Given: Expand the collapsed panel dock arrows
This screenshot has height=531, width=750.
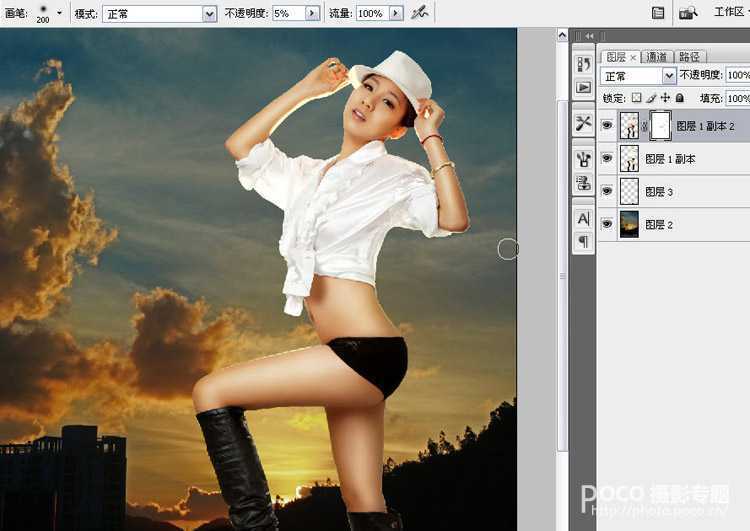Looking at the screenshot, I should coord(589,36).
